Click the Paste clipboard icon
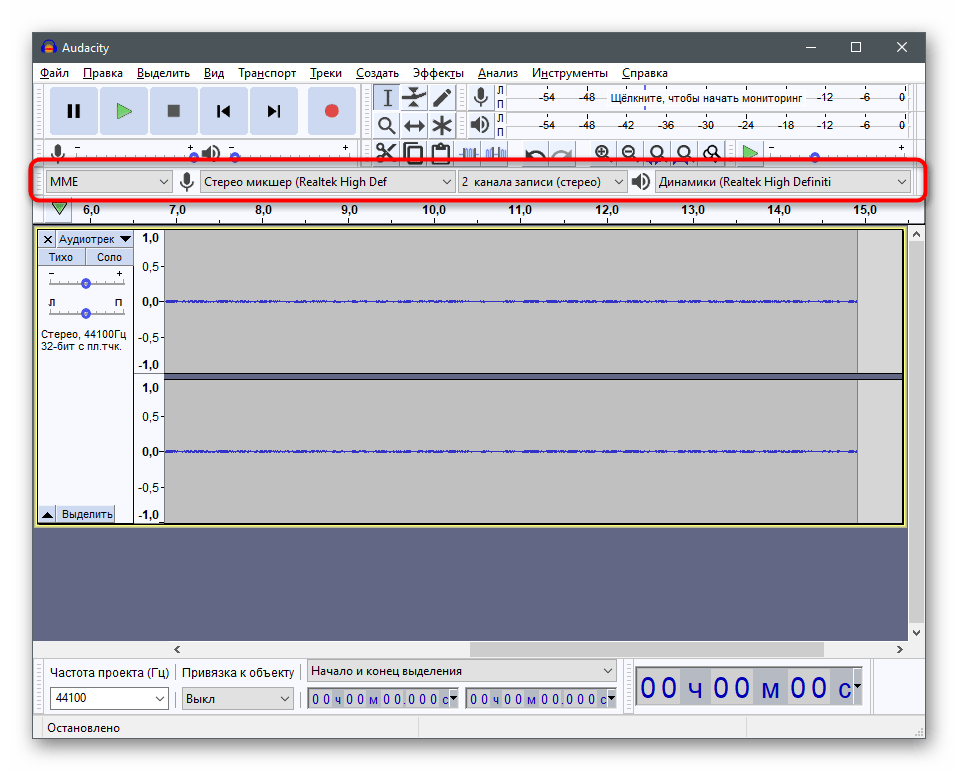Screen dimensions: 958x771 pyautogui.click(x=441, y=153)
